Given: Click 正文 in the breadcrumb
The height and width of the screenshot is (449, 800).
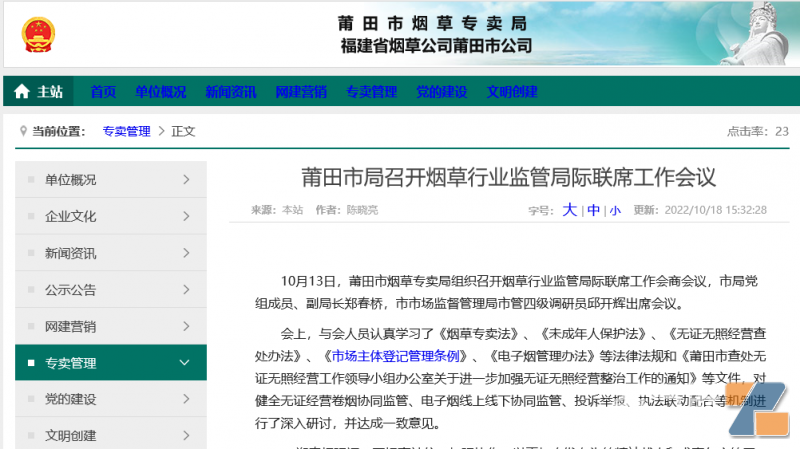Looking at the screenshot, I should coord(183,131).
